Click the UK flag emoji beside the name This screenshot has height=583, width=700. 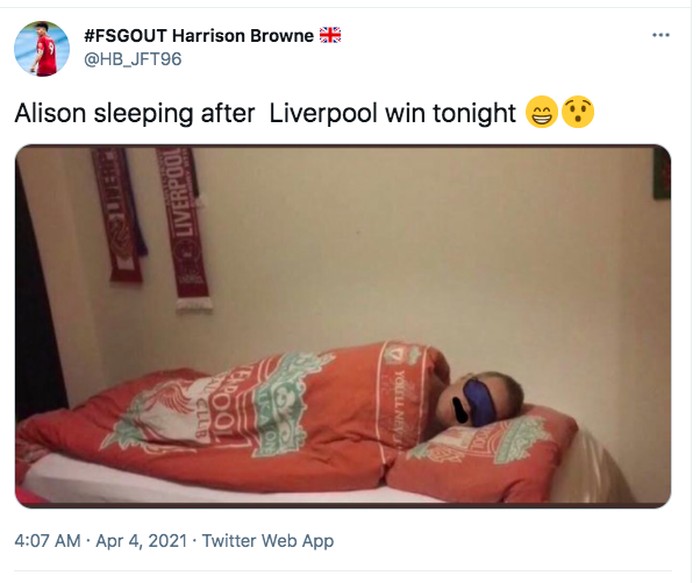pyautogui.click(x=330, y=35)
